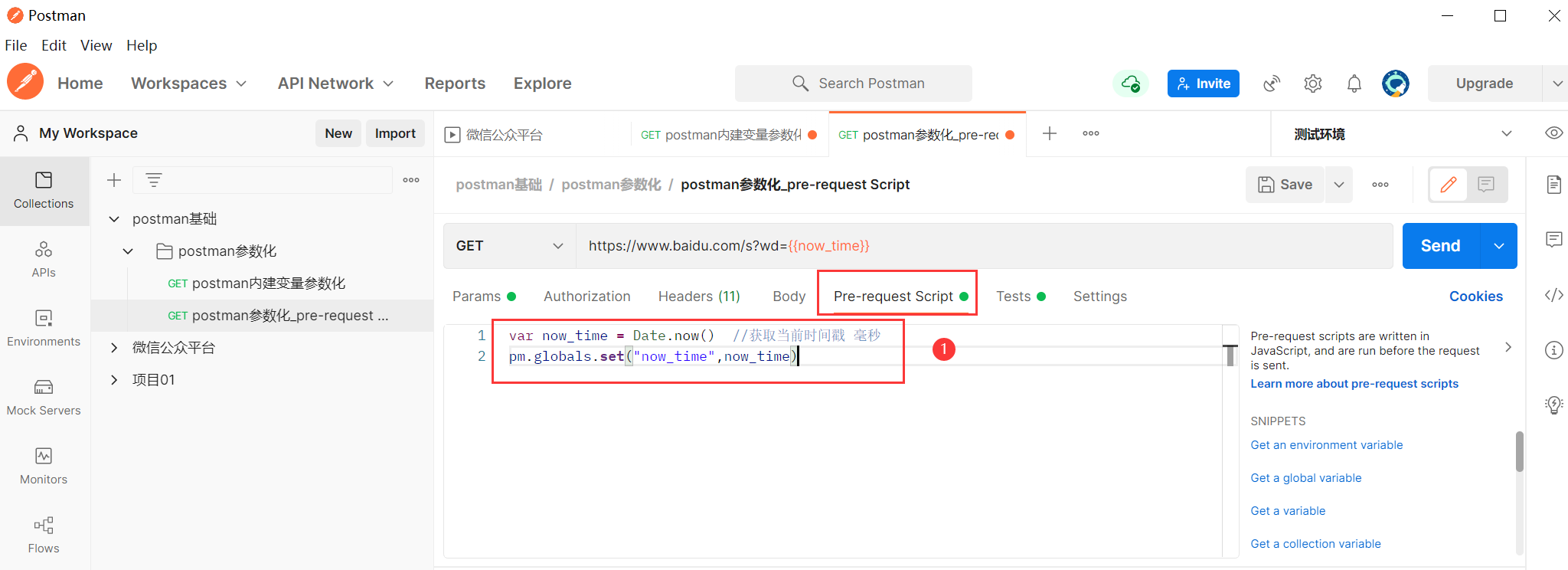Screen dimensions: 1568x570
Task: Open tab bar more options dots
Action: point(1091,133)
